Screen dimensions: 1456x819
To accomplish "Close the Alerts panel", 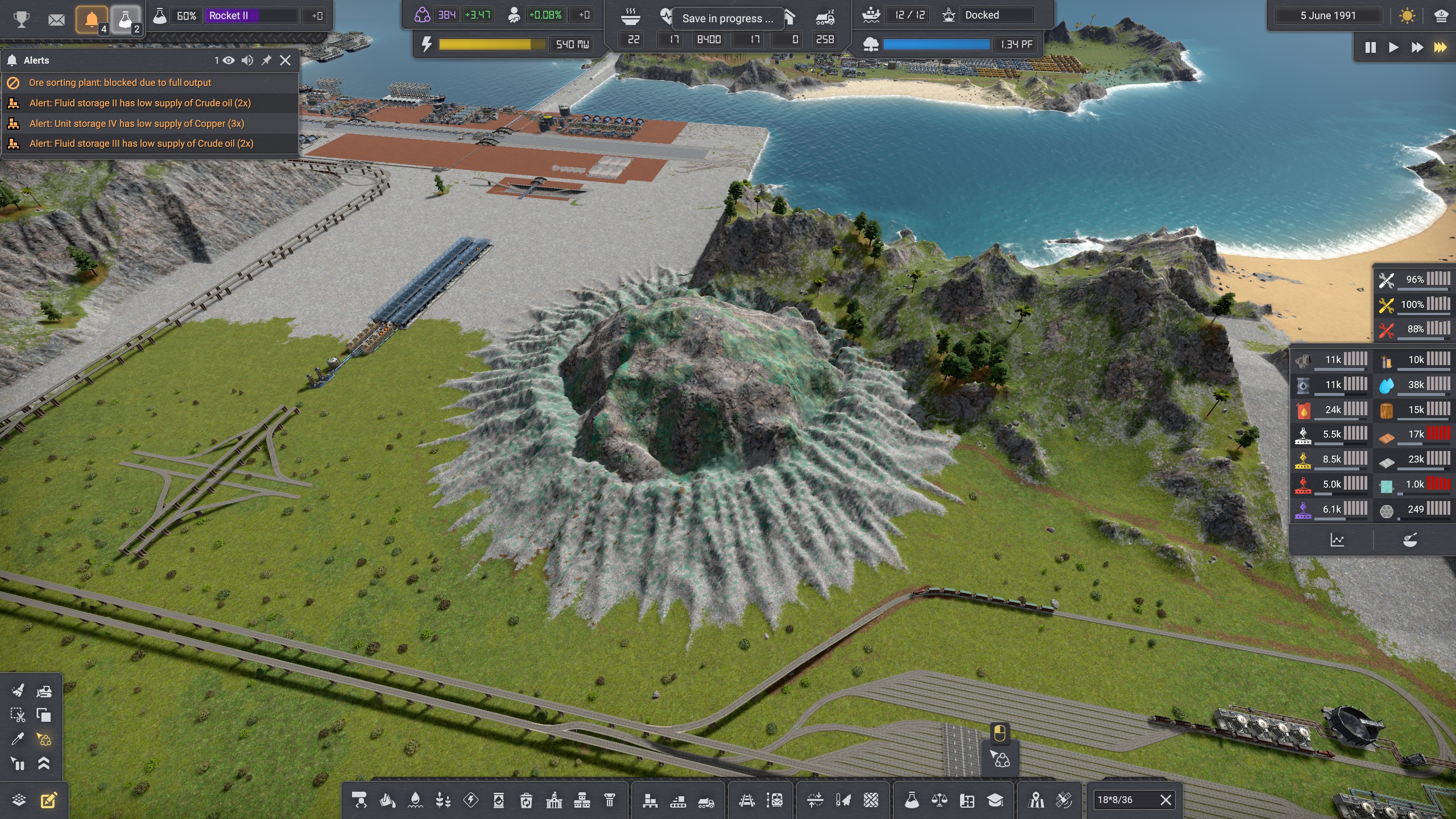I will tap(286, 60).
